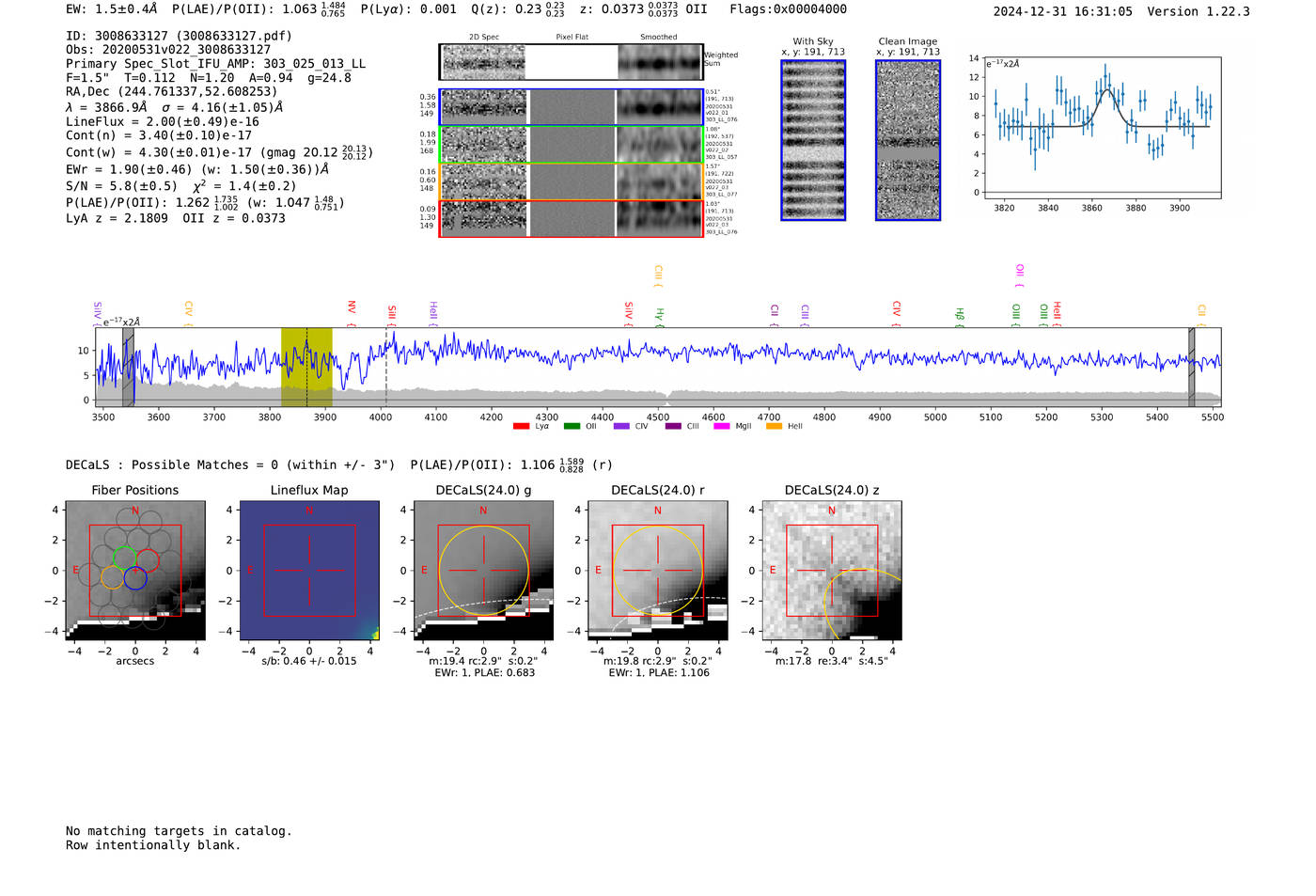Click the MgII magenta legend swatch
Viewport: 1316px width, 896px height.
722,427
